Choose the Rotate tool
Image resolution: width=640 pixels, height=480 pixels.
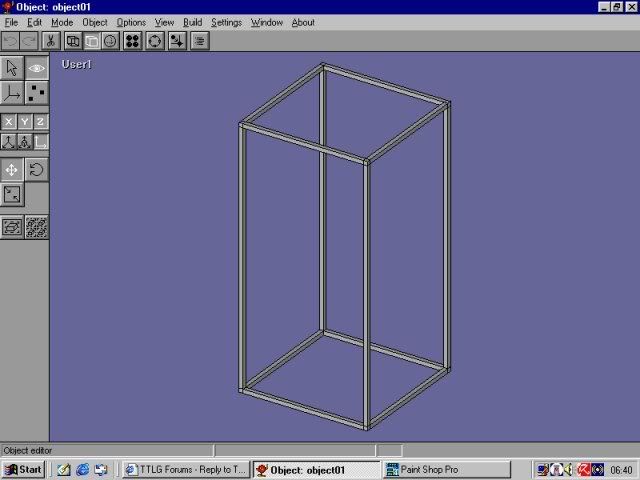[x=37, y=169]
